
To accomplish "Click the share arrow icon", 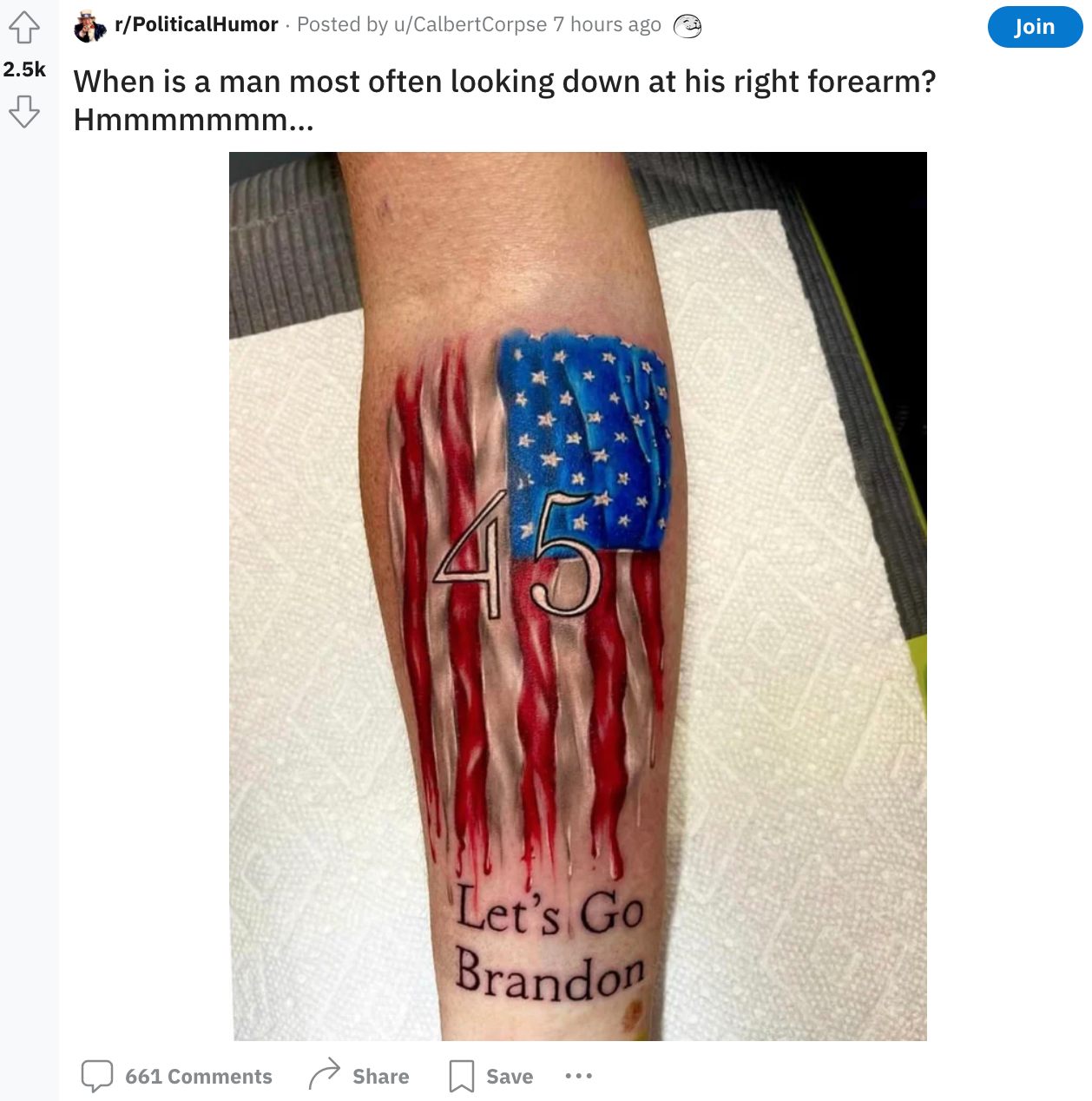I will (325, 1075).
